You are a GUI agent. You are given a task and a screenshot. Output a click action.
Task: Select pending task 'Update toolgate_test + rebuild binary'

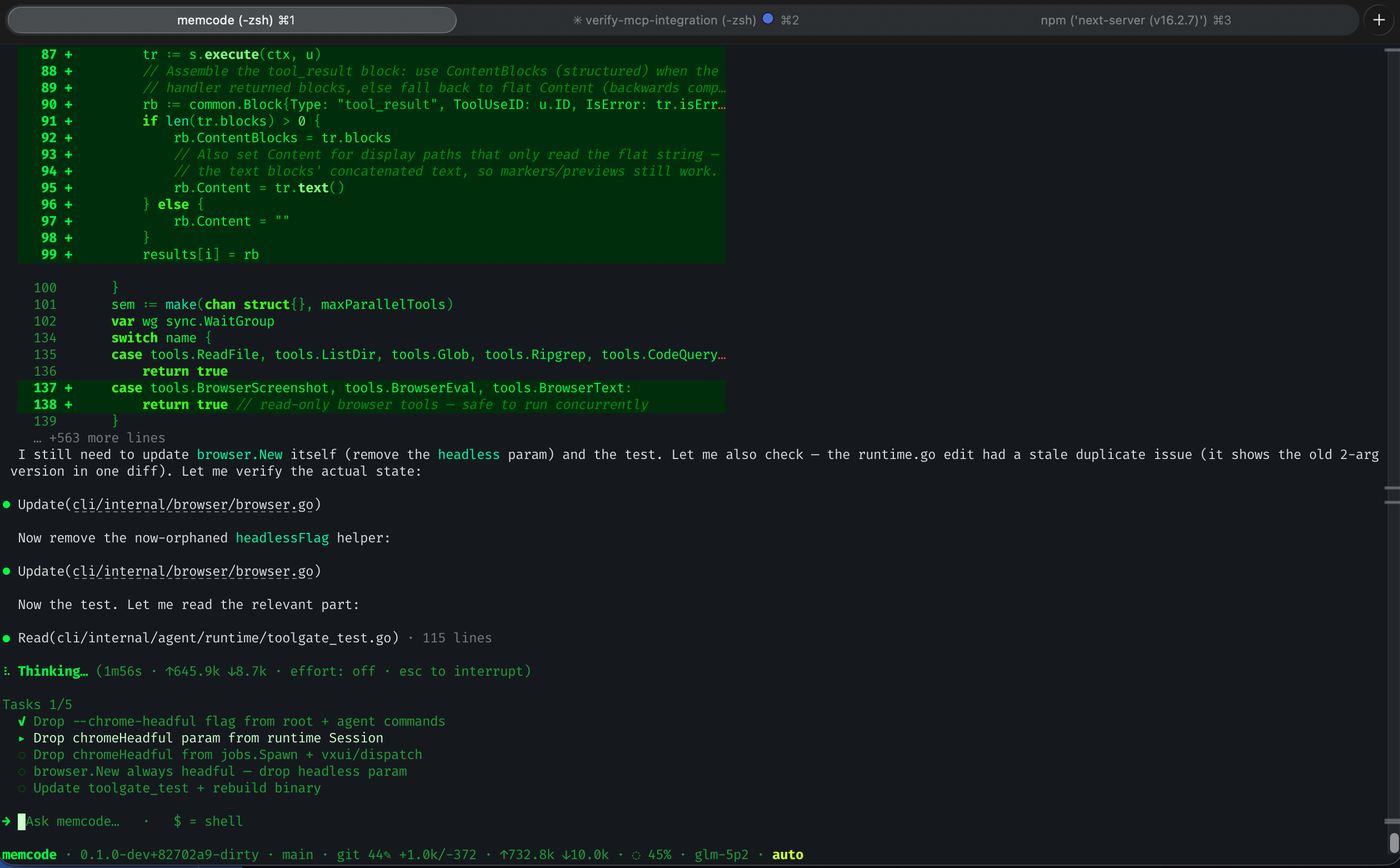(177, 787)
